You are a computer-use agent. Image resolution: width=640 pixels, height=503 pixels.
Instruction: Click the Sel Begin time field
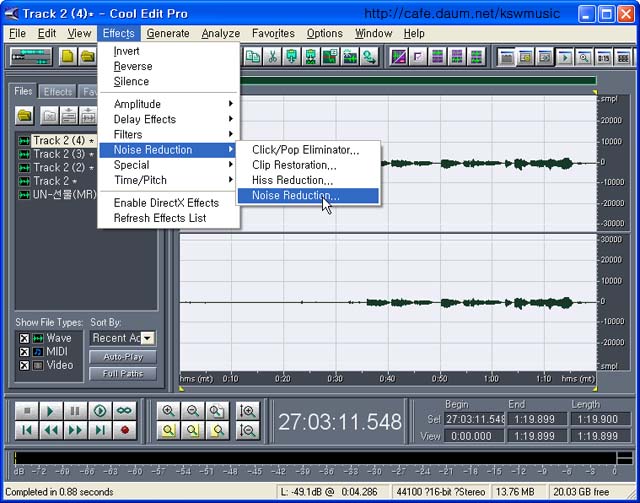coord(475,419)
